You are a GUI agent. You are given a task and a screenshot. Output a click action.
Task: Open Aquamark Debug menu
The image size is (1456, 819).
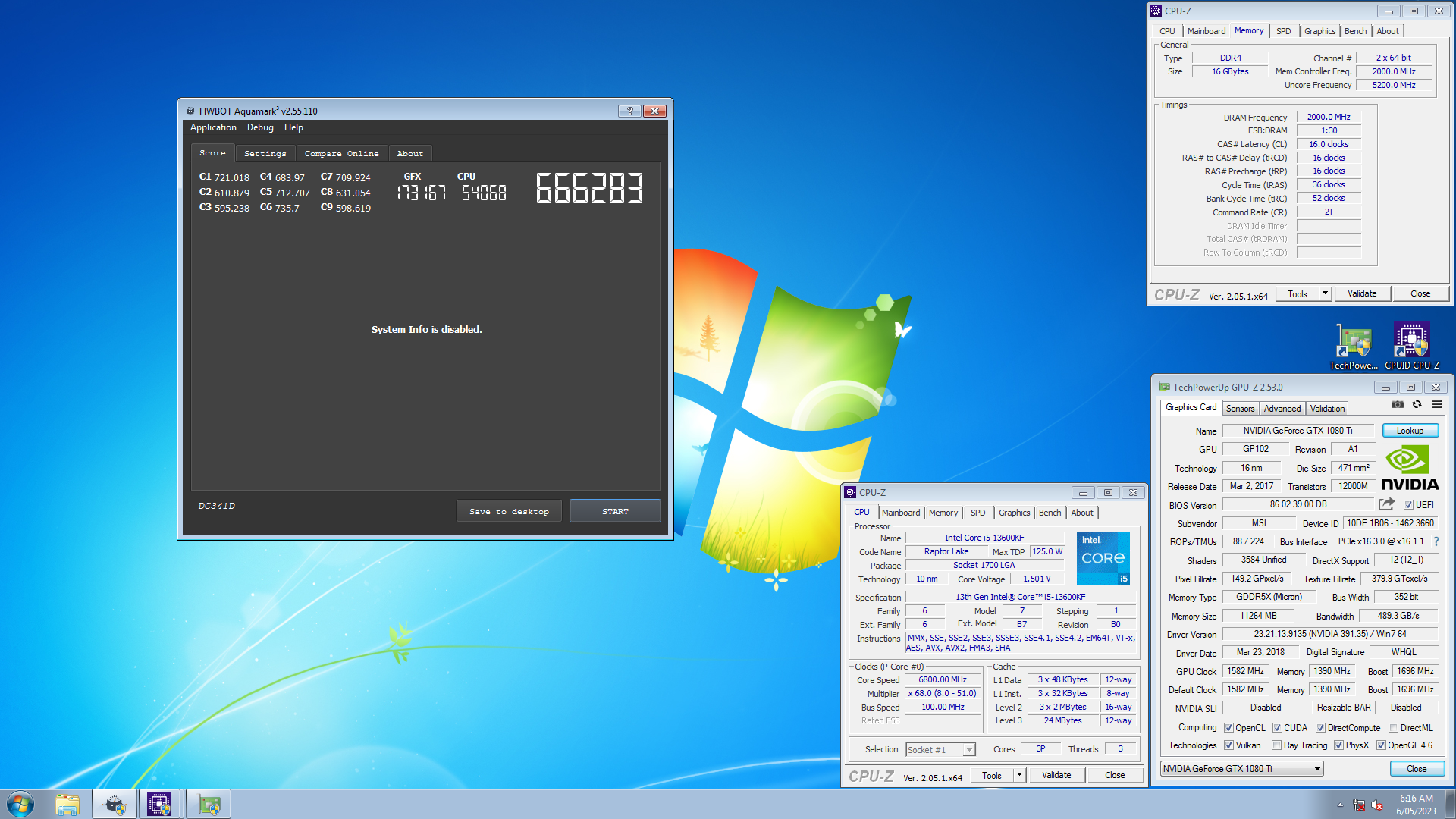coord(260,127)
